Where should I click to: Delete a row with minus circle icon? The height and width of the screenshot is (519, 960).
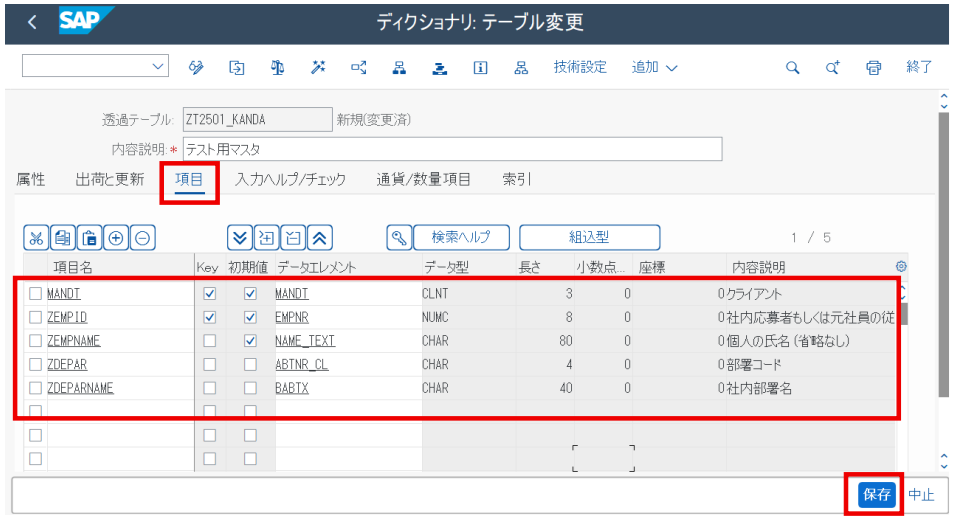tap(143, 237)
